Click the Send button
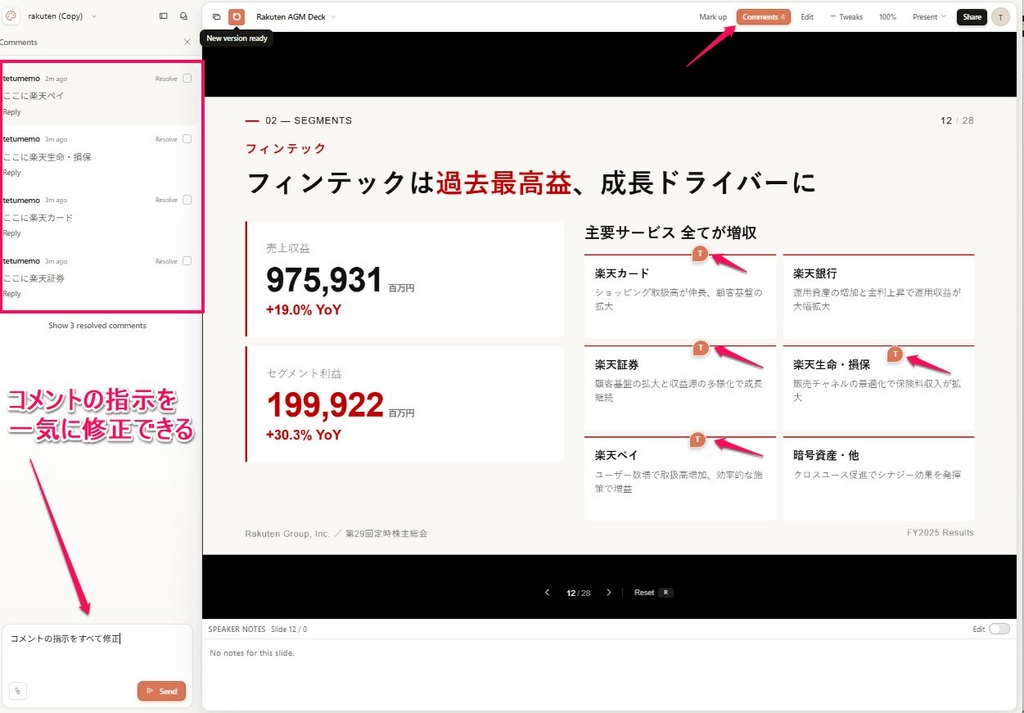1024x713 pixels. click(161, 691)
